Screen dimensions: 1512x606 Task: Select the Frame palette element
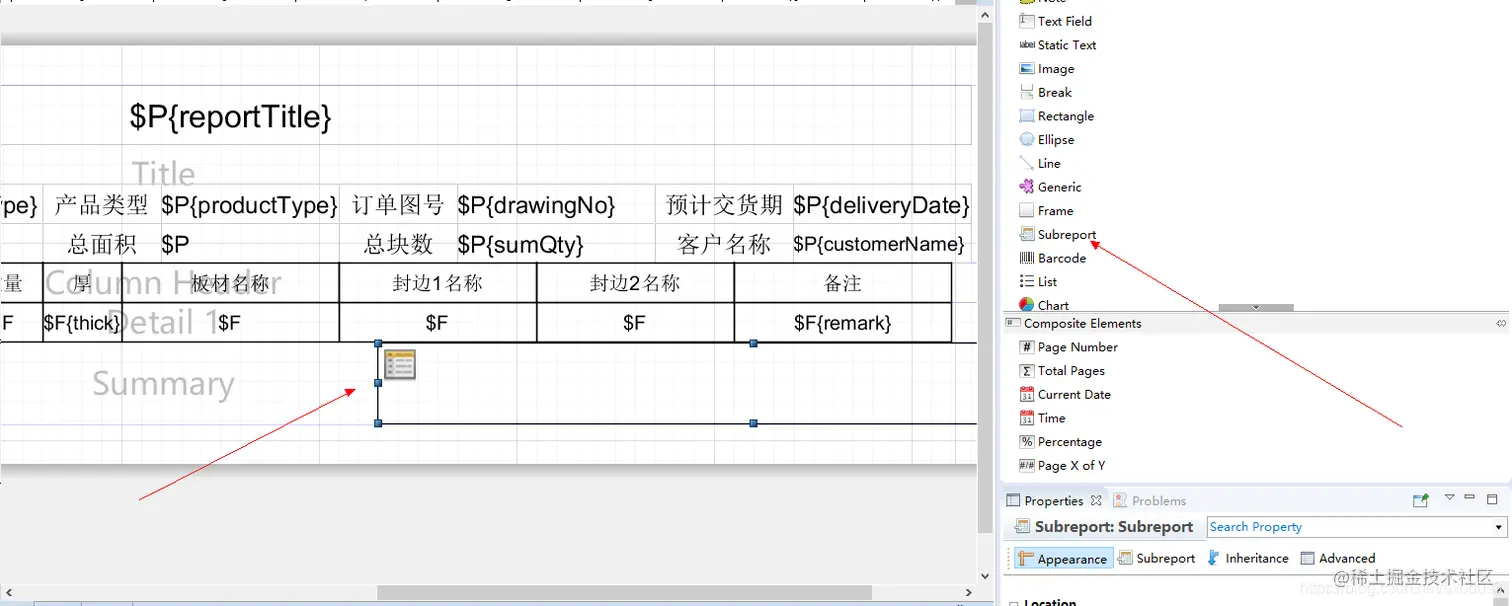[1046, 211]
